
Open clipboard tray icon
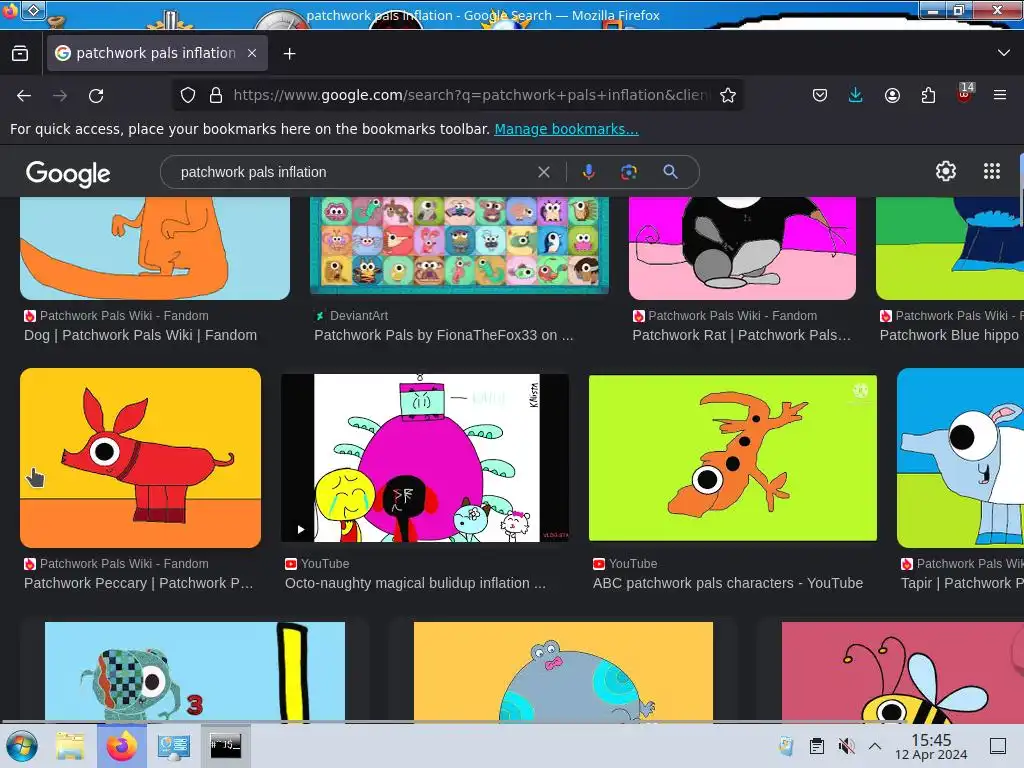pos(816,746)
